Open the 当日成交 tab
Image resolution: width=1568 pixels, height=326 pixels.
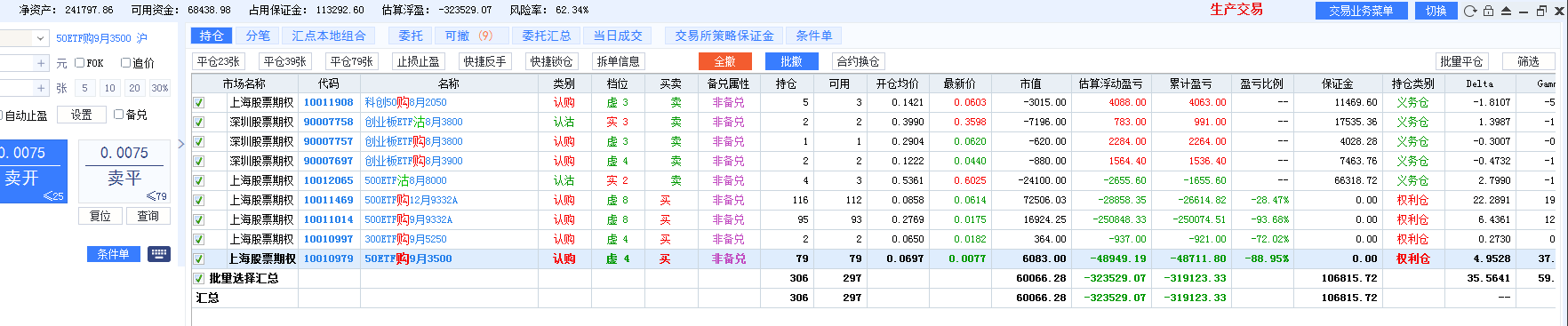tap(618, 36)
